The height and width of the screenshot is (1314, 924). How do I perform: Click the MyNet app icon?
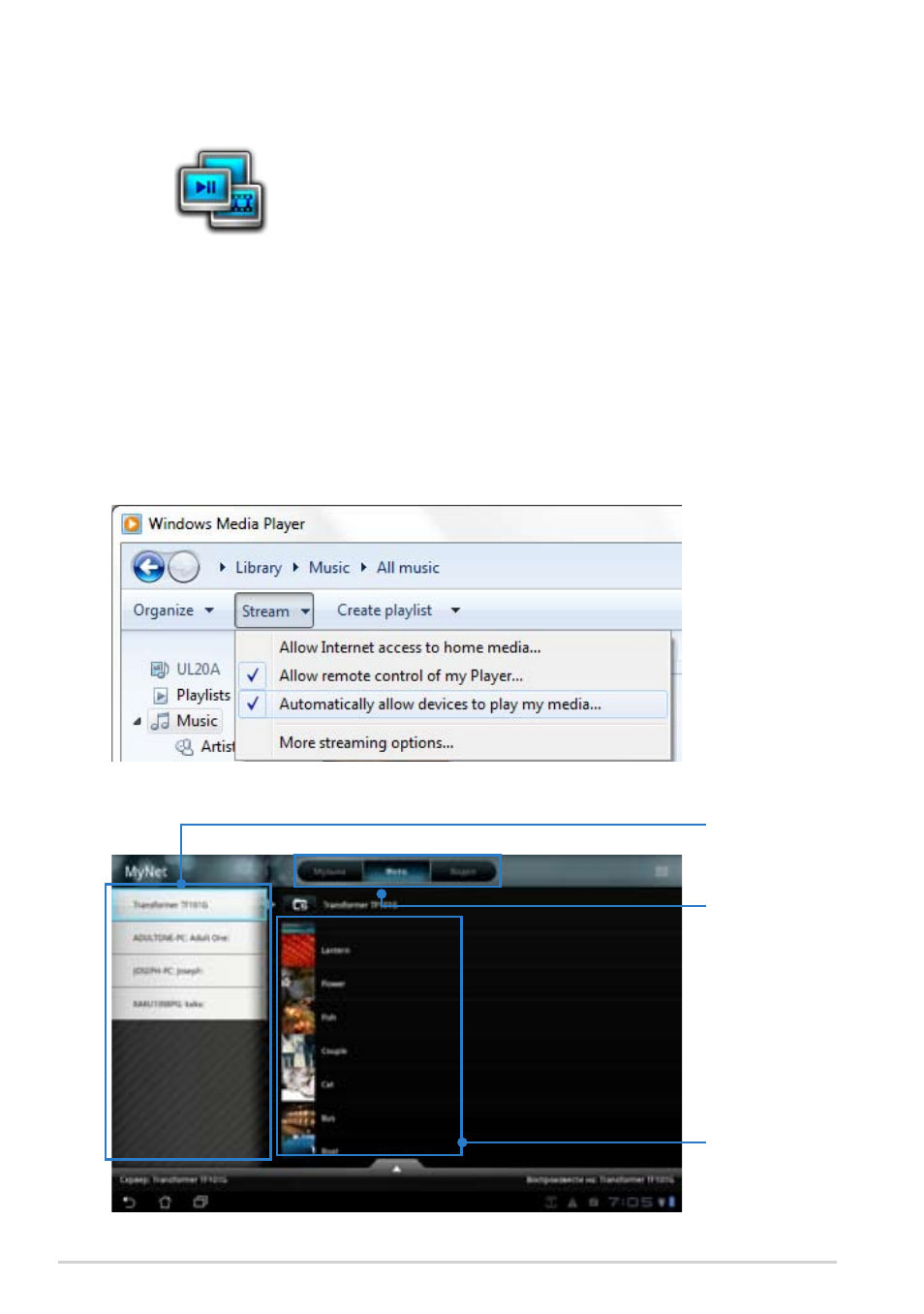pyautogui.click(x=221, y=191)
